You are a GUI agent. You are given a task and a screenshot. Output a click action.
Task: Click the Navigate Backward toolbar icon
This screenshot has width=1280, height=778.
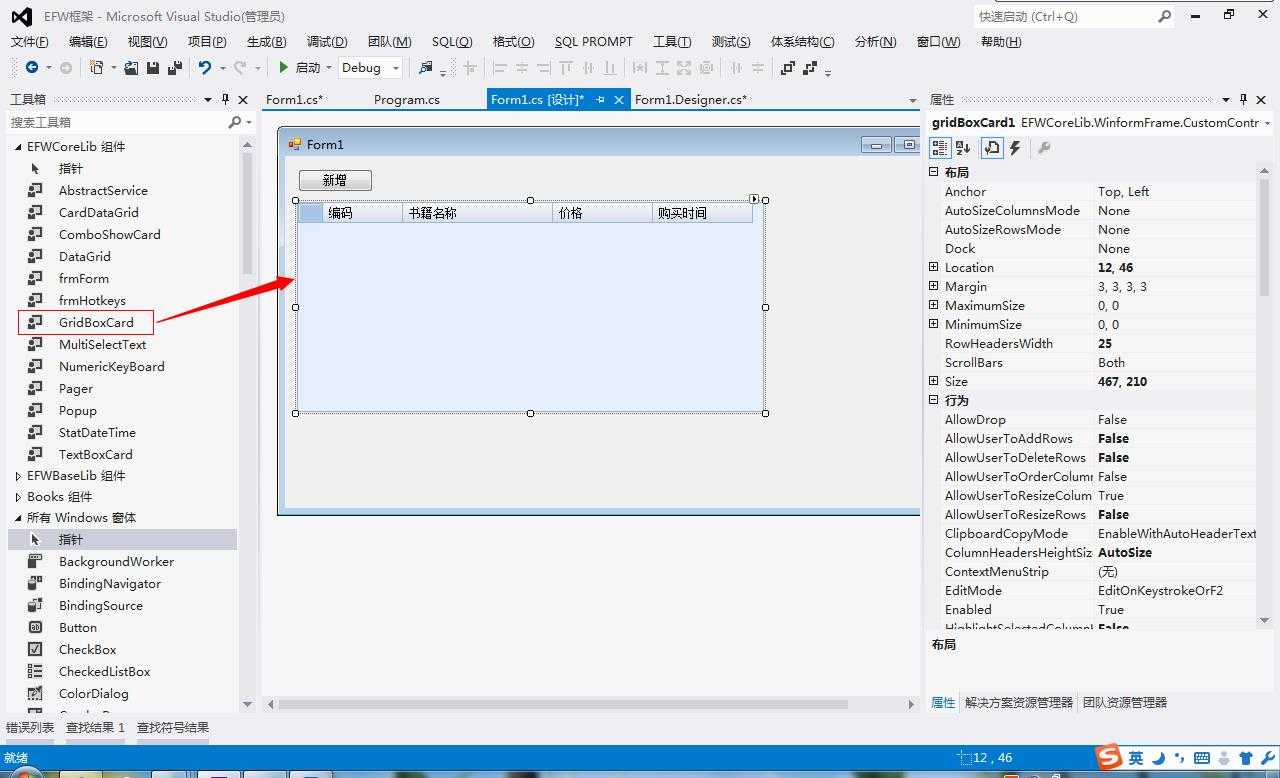[x=32, y=68]
